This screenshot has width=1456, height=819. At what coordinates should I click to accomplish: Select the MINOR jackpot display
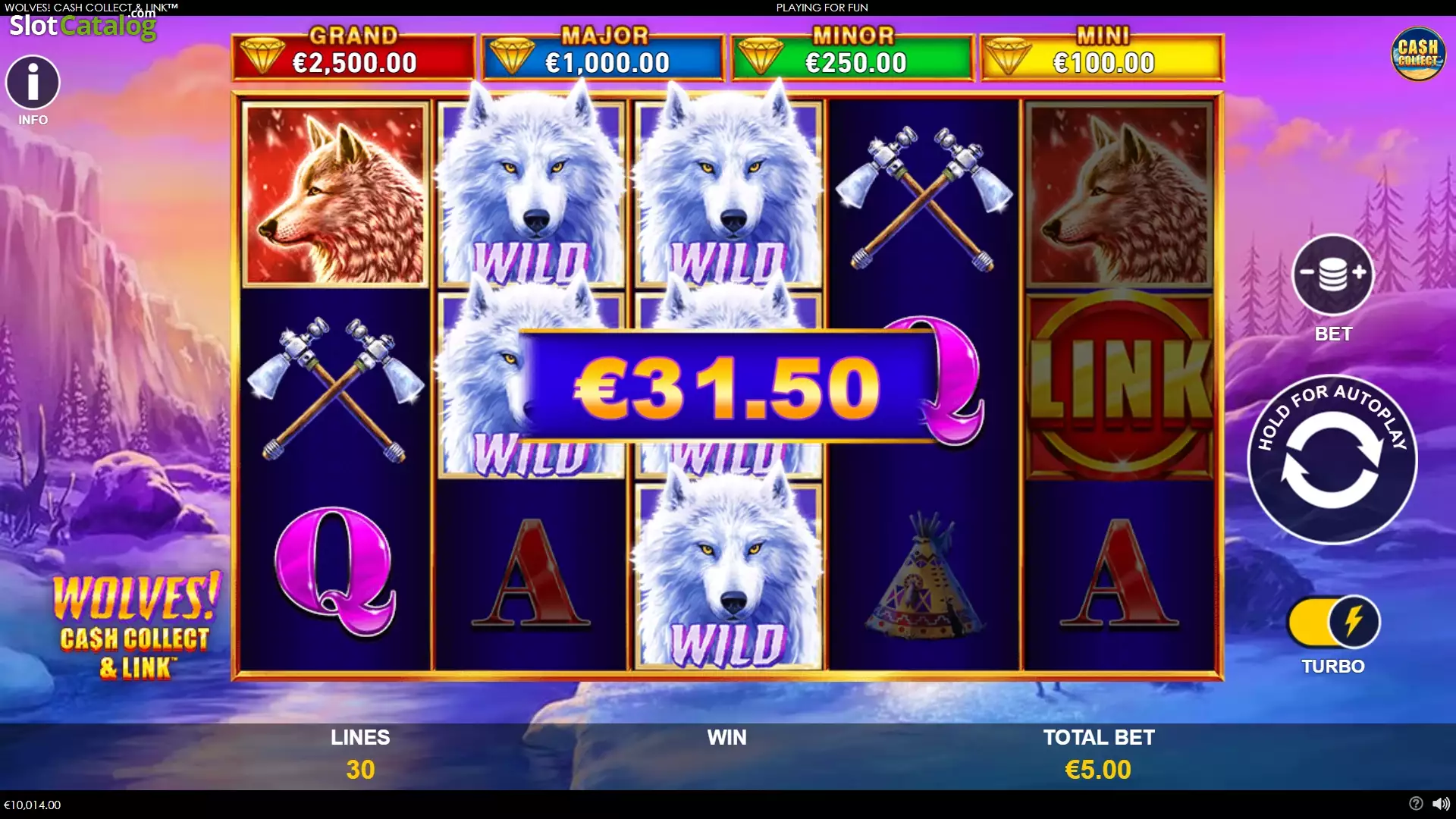point(852,56)
